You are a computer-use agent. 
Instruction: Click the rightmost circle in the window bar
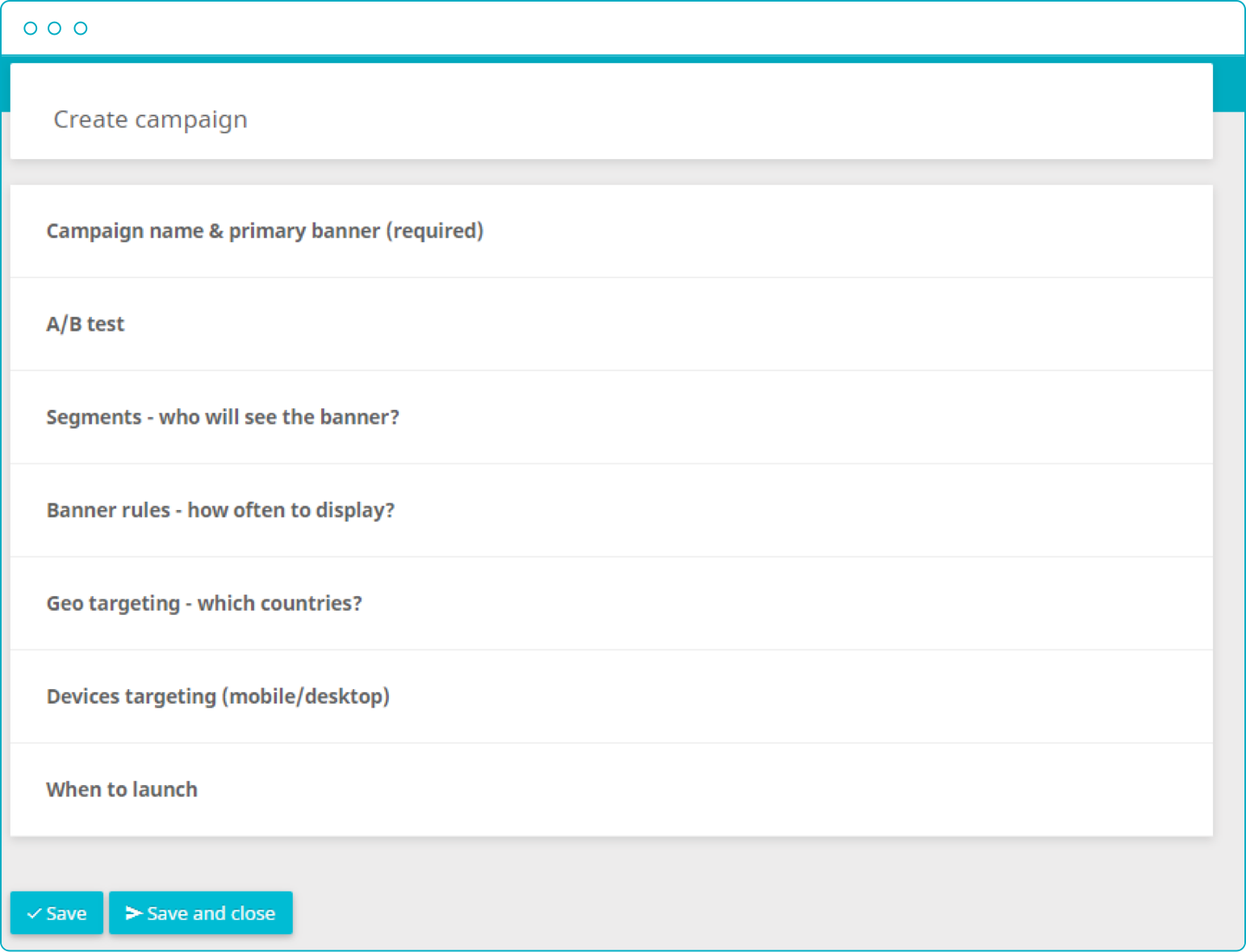[80, 27]
